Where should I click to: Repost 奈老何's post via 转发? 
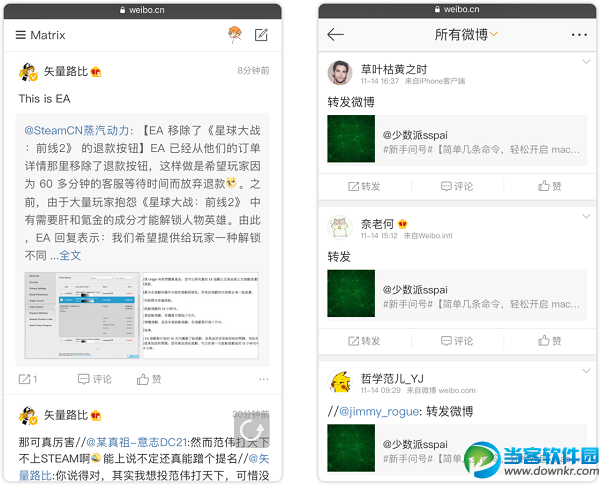(x=364, y=341)
